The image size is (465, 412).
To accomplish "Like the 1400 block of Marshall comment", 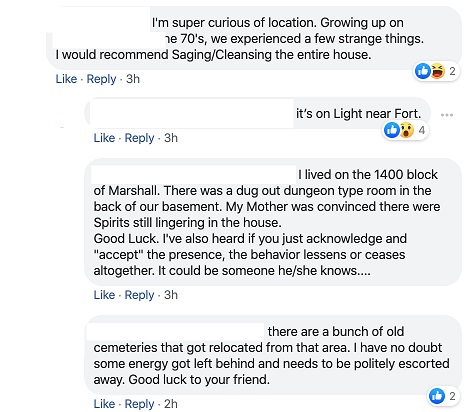I will 104,295.
